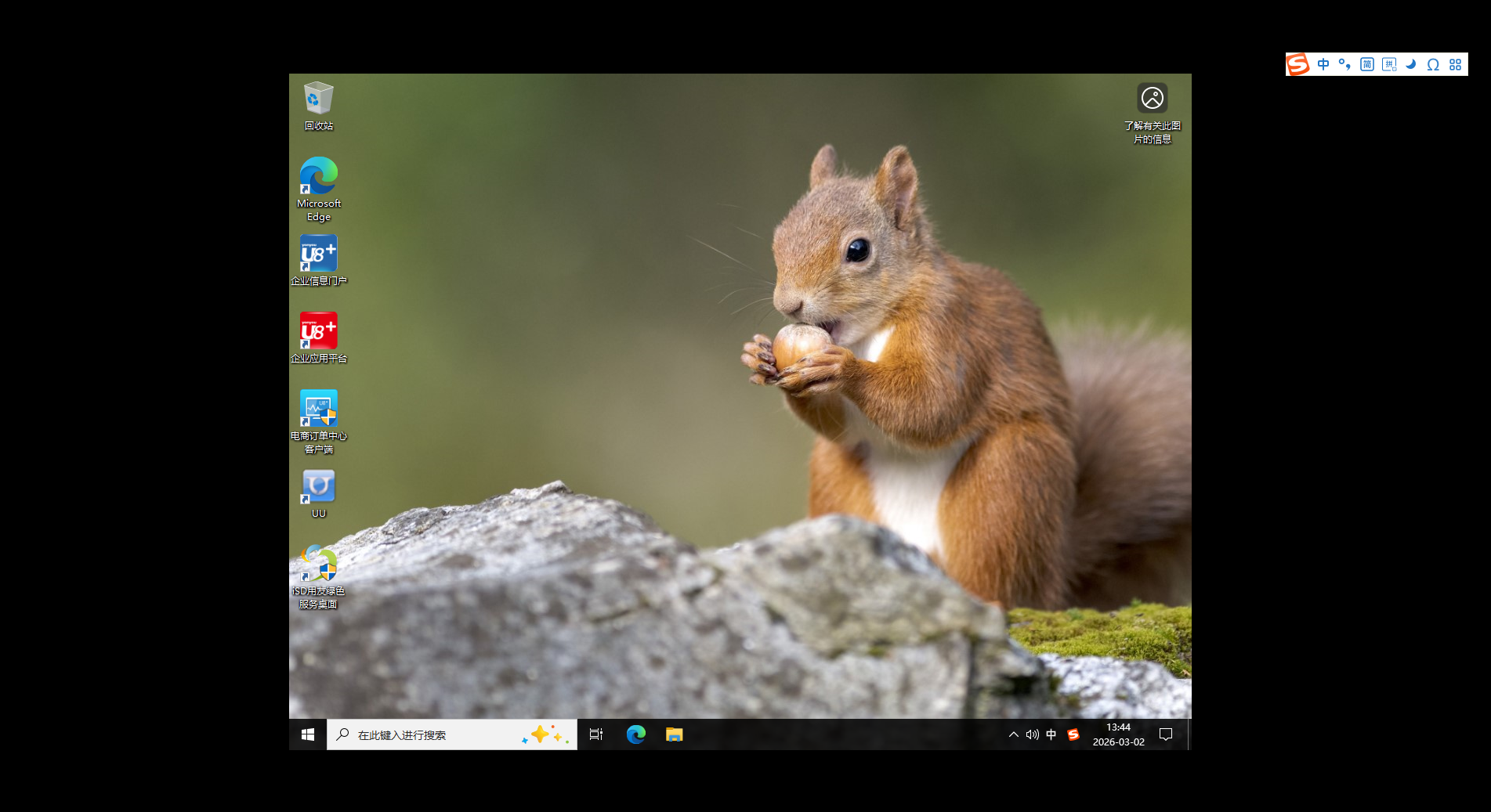Open the Windows Start menu
Image resolution: width=1491 pixels, height=812 pixels.
(308, 734)
